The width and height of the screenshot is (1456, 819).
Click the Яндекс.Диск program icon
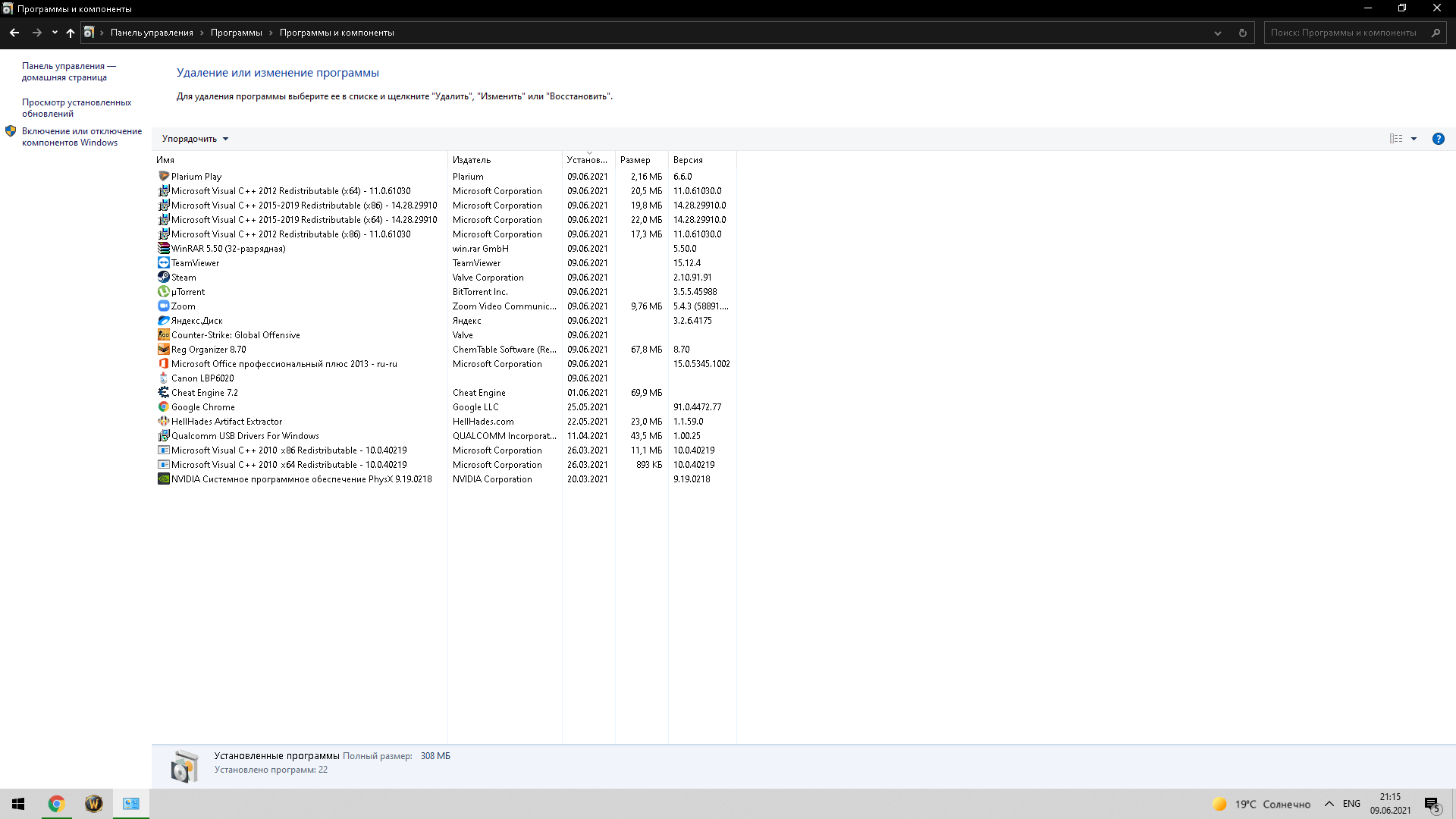[163, 320]
